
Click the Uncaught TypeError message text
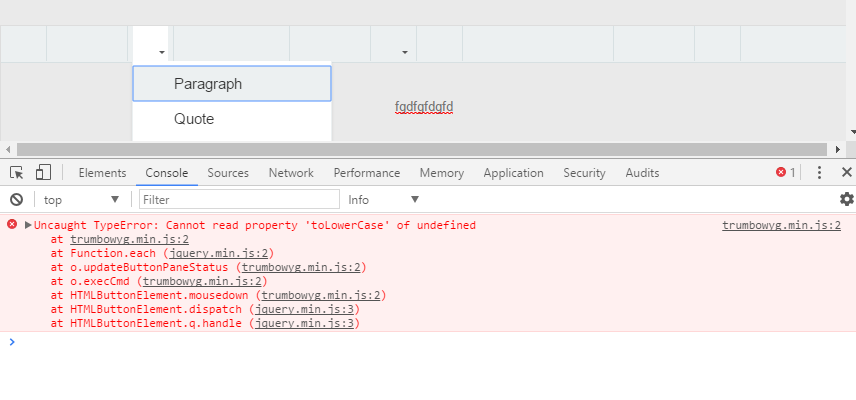click(x=255, y=225)
